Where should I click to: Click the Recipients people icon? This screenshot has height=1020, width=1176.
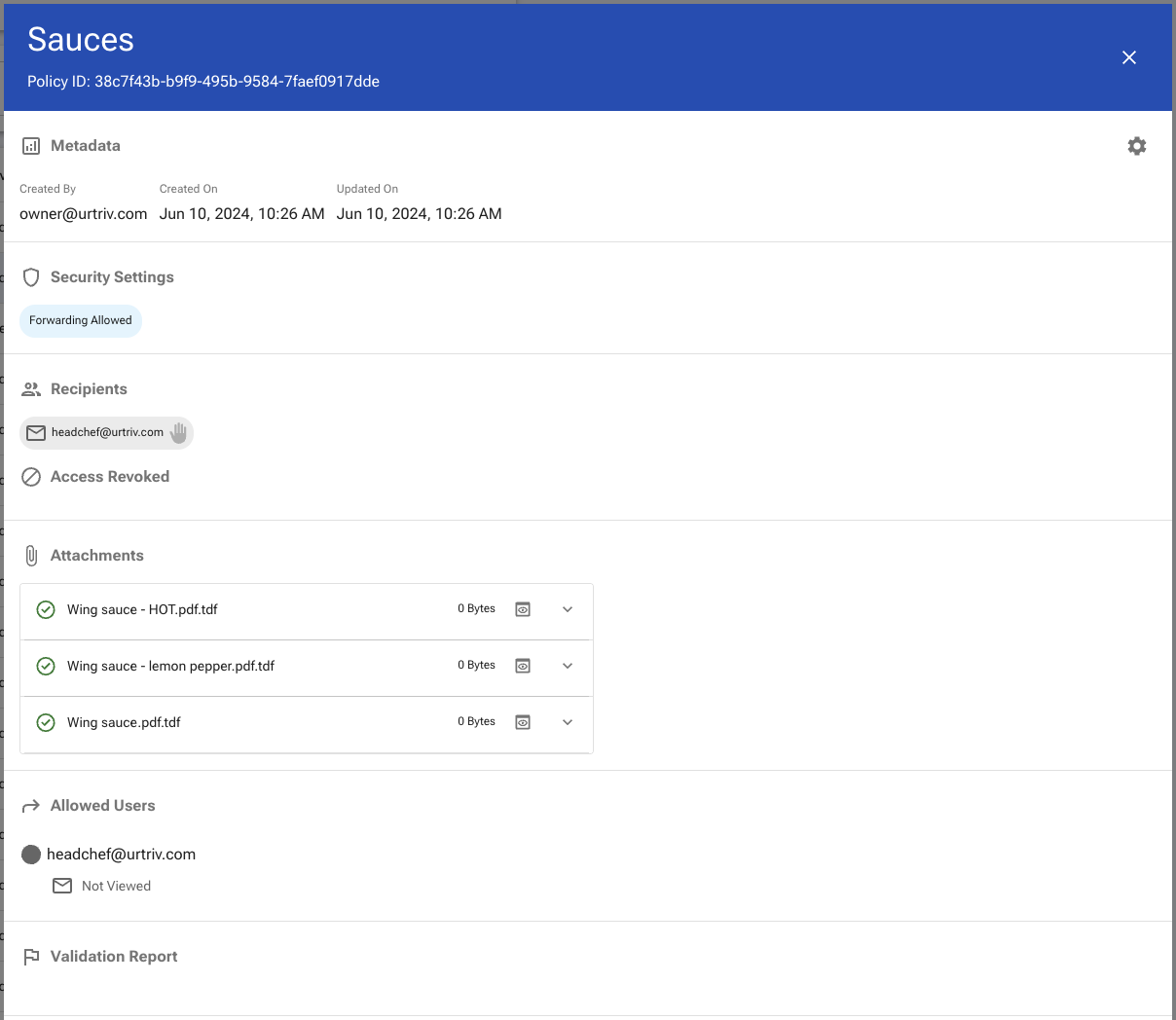point(31,388)
